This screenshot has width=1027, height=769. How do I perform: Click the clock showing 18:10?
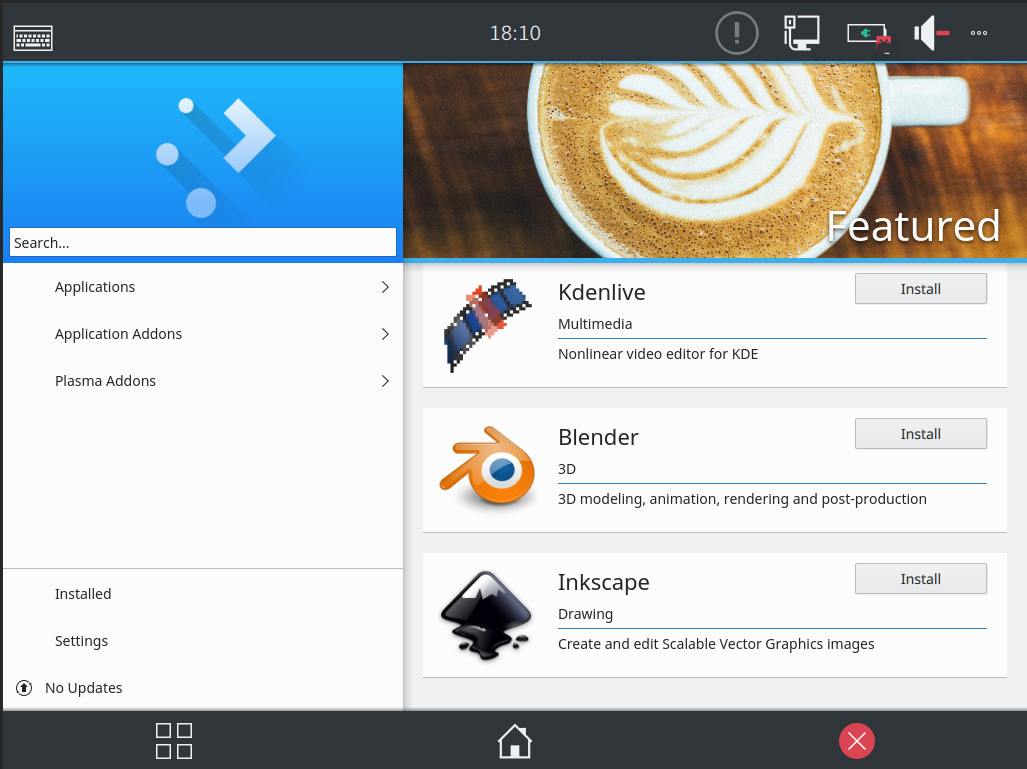(515, 33)
